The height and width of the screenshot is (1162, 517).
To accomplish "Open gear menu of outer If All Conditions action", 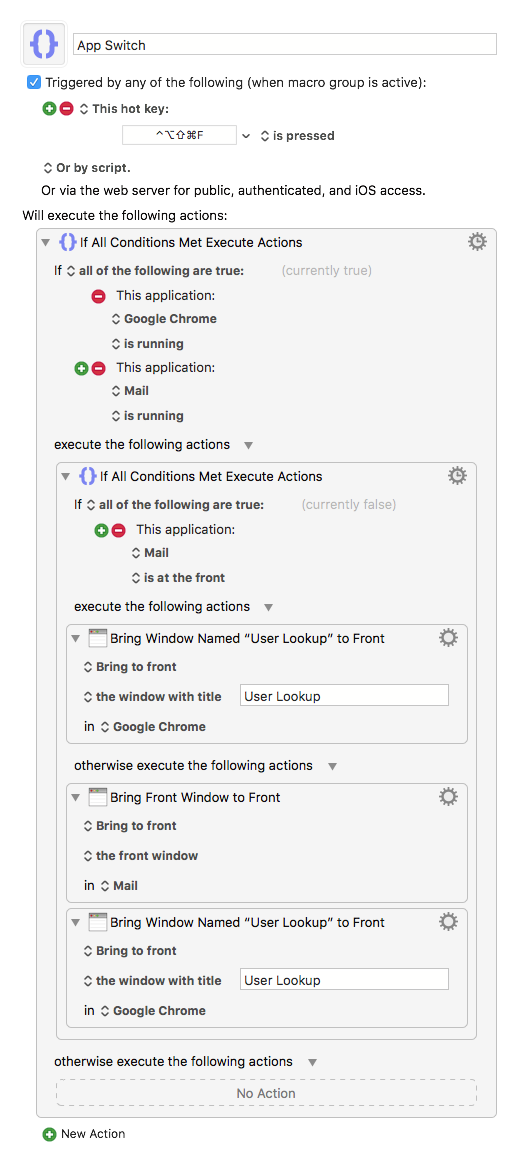I will coord(478,242).
